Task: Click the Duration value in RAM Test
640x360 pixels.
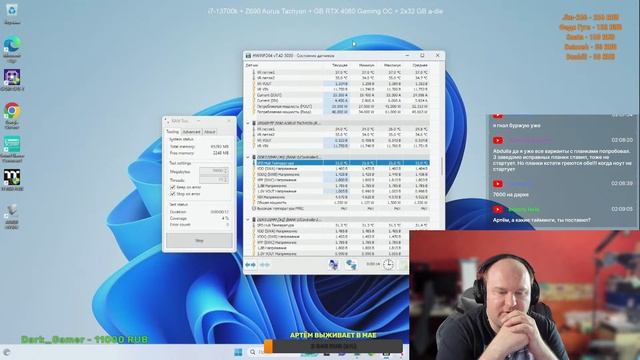Action: 219,212
